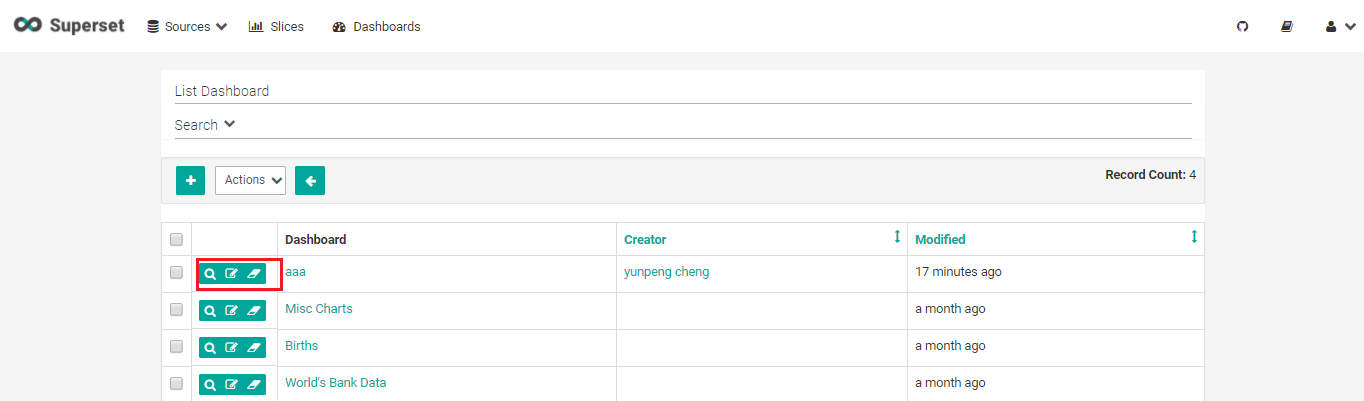Open the GitHub repository icon
The width and height of the screenshot is (1364, 401).
(1243, 27)
